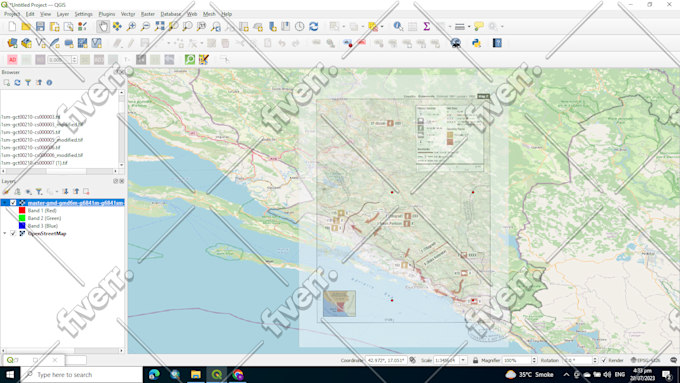Click the Georeferencer green magnifier plugin icon
Screen dimensions: 680x383
(x=190, y=59)
